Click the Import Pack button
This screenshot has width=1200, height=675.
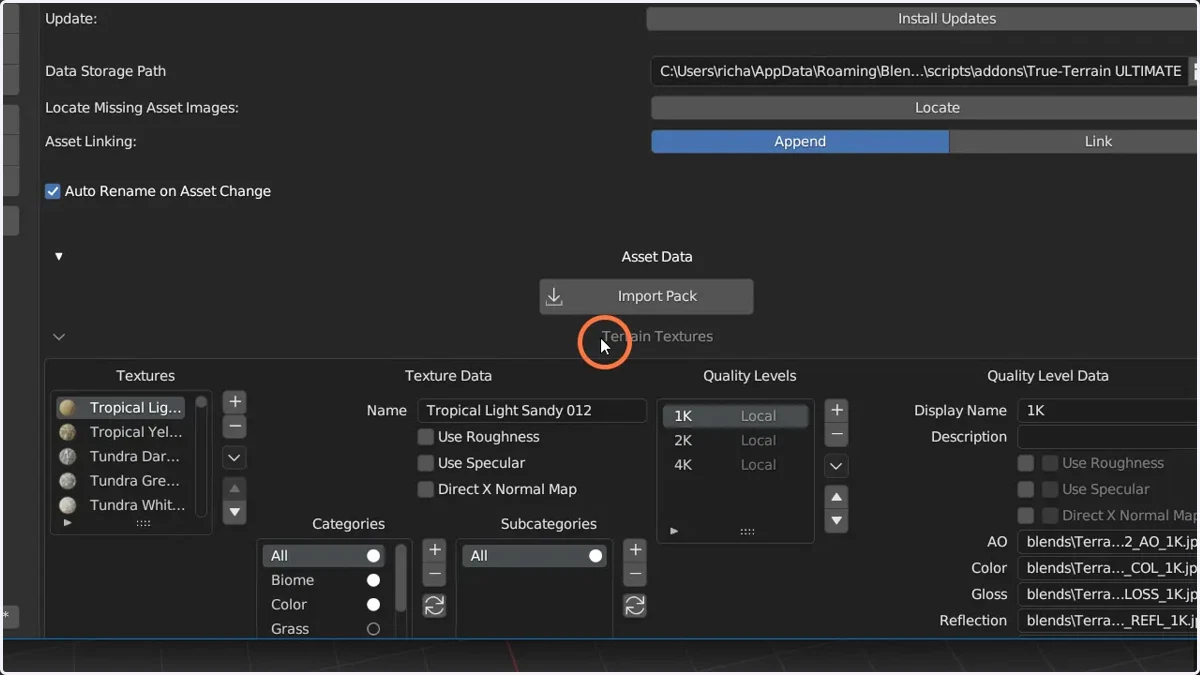[646, 297]
